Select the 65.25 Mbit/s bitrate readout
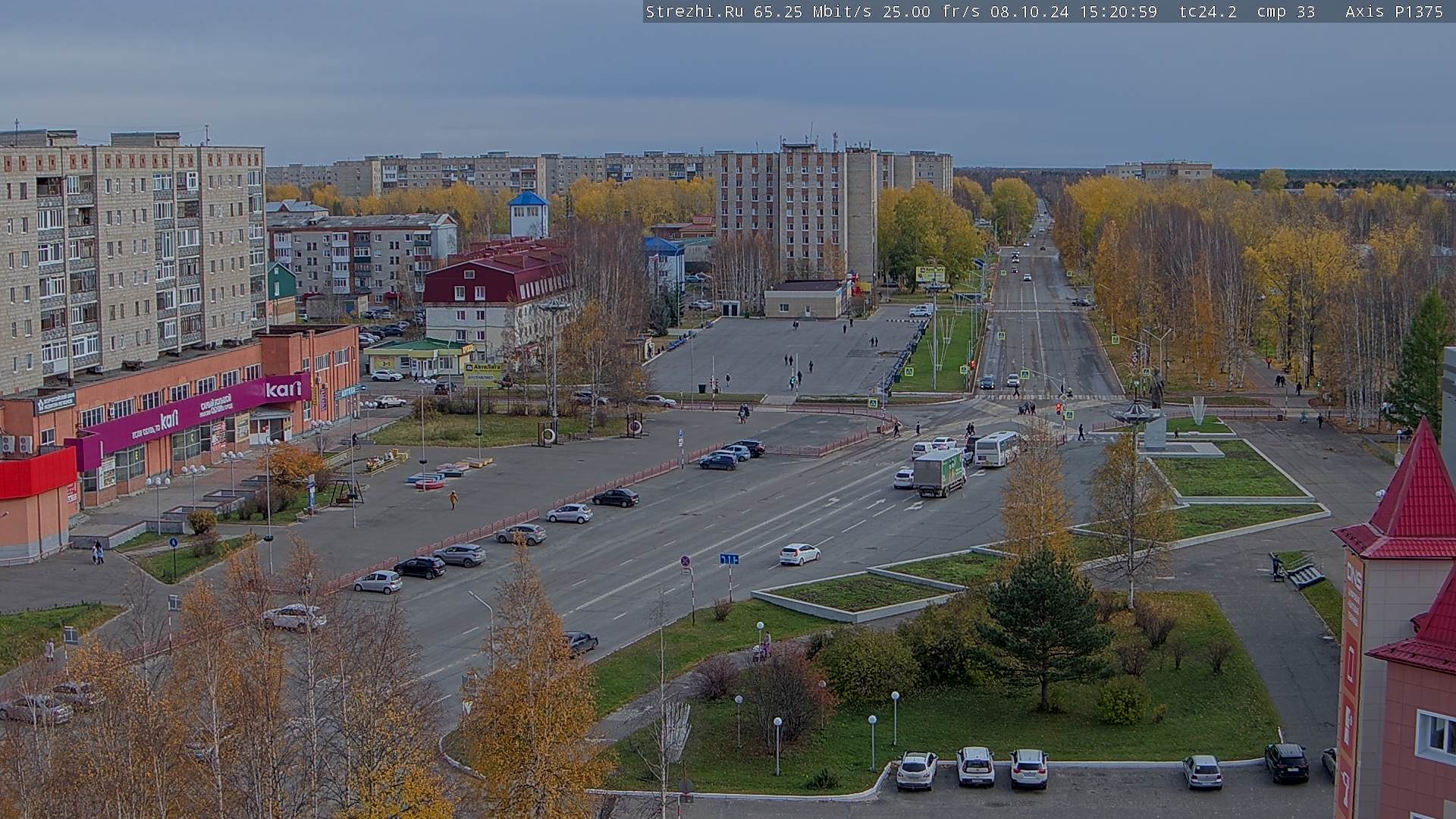This screenshot has height=819, width=1456. [811, 11]
